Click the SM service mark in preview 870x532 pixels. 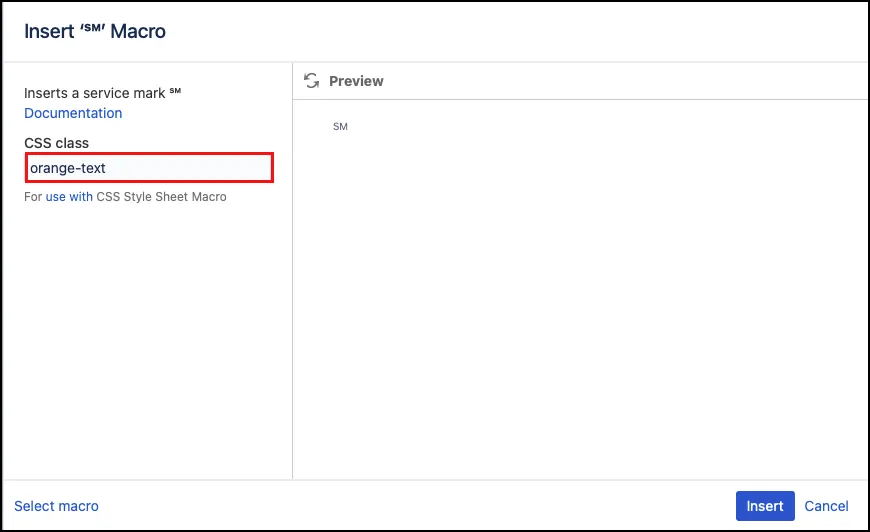340,126
